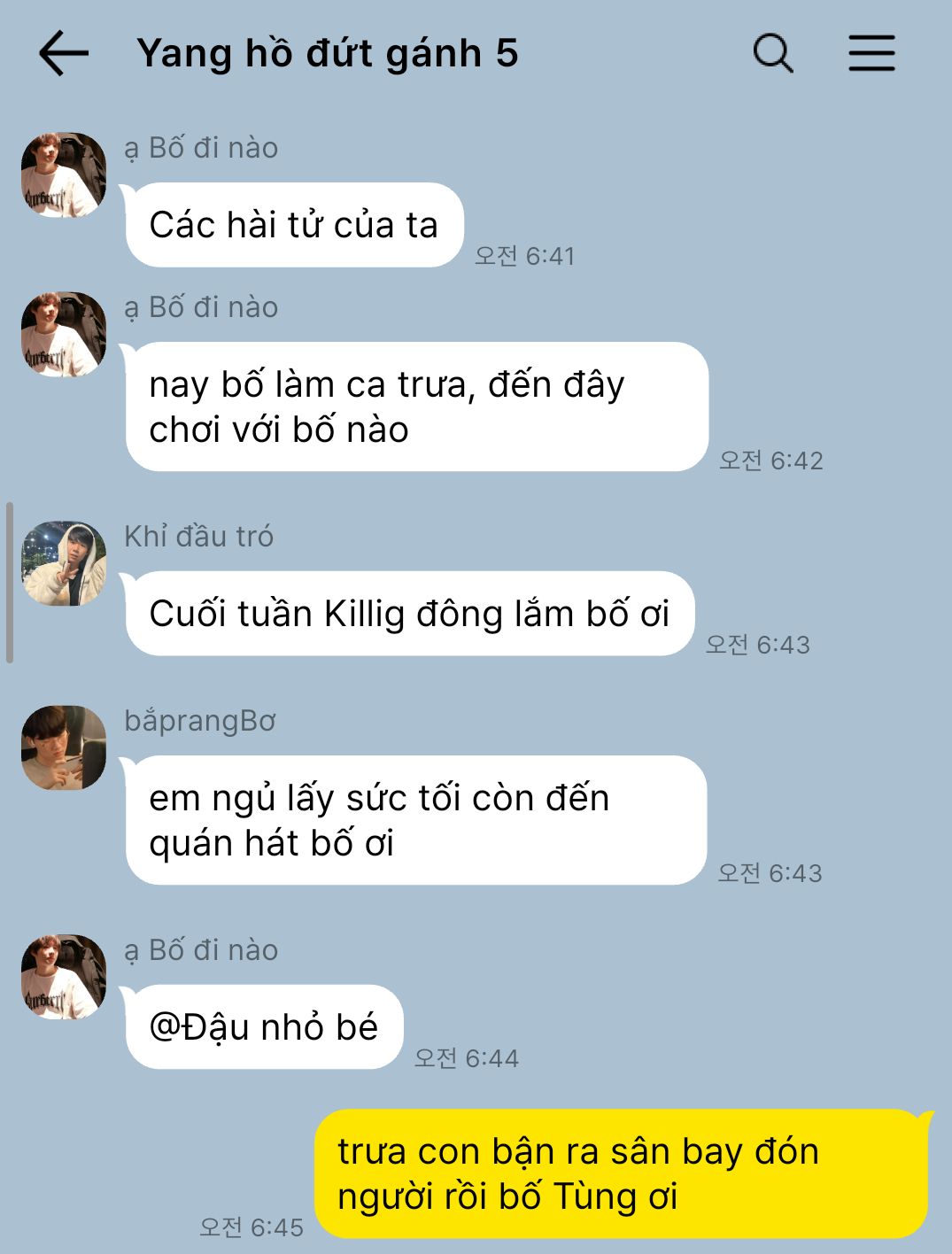
Task: Tap sender name 'bắprangBơ'
Action: point(200,721)
